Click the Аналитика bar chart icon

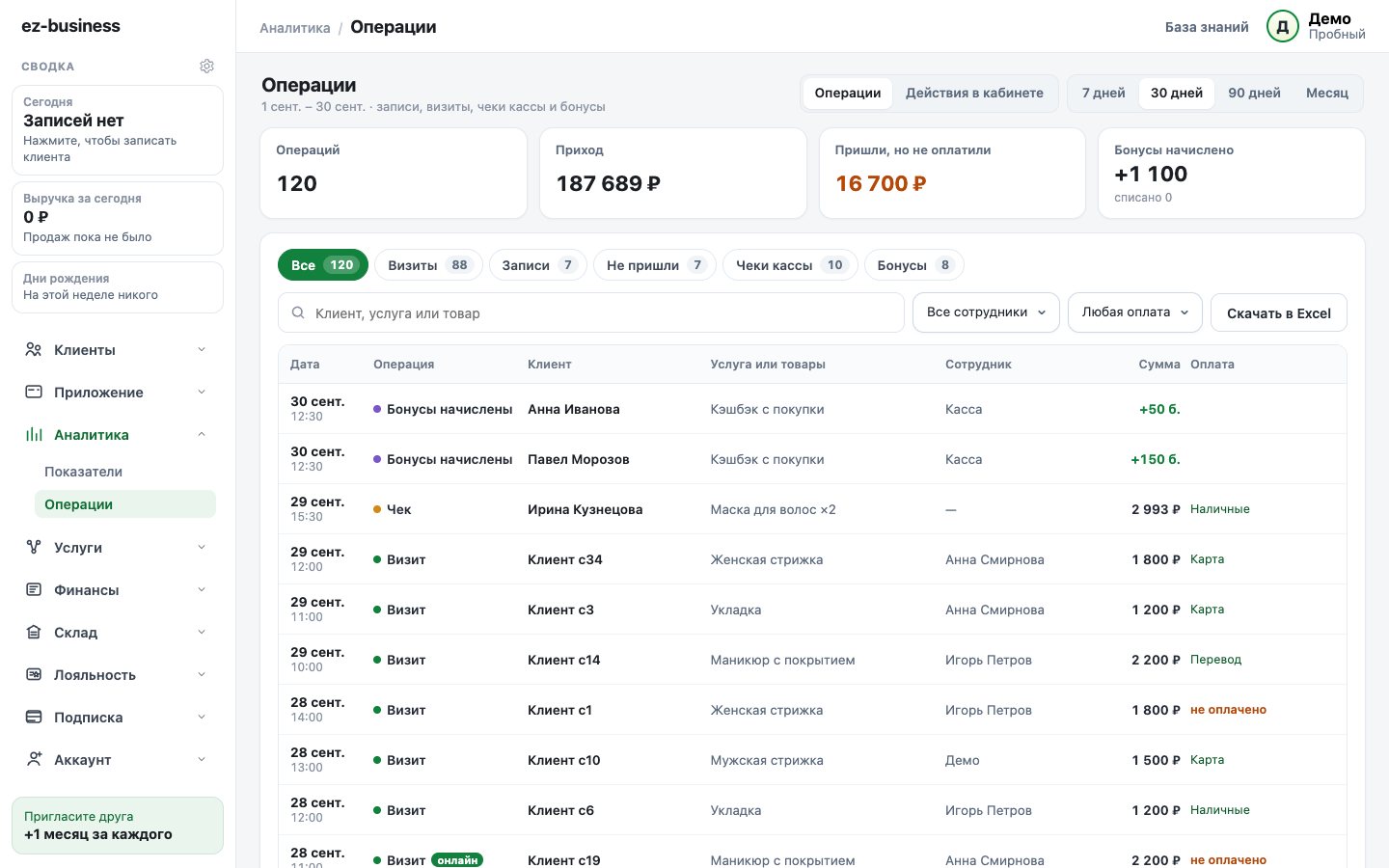click(x=34, y=435)
